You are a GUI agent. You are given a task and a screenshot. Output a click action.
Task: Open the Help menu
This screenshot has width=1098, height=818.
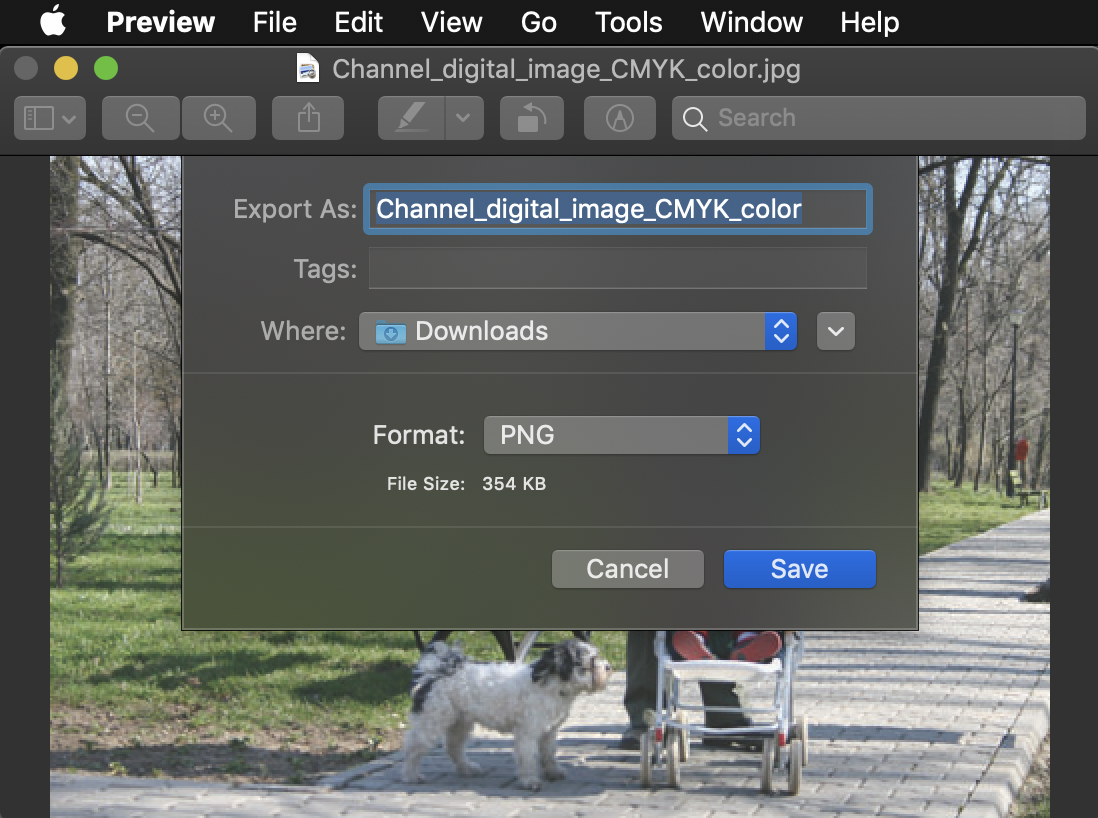pyautogui.click(x=870, y=22)
